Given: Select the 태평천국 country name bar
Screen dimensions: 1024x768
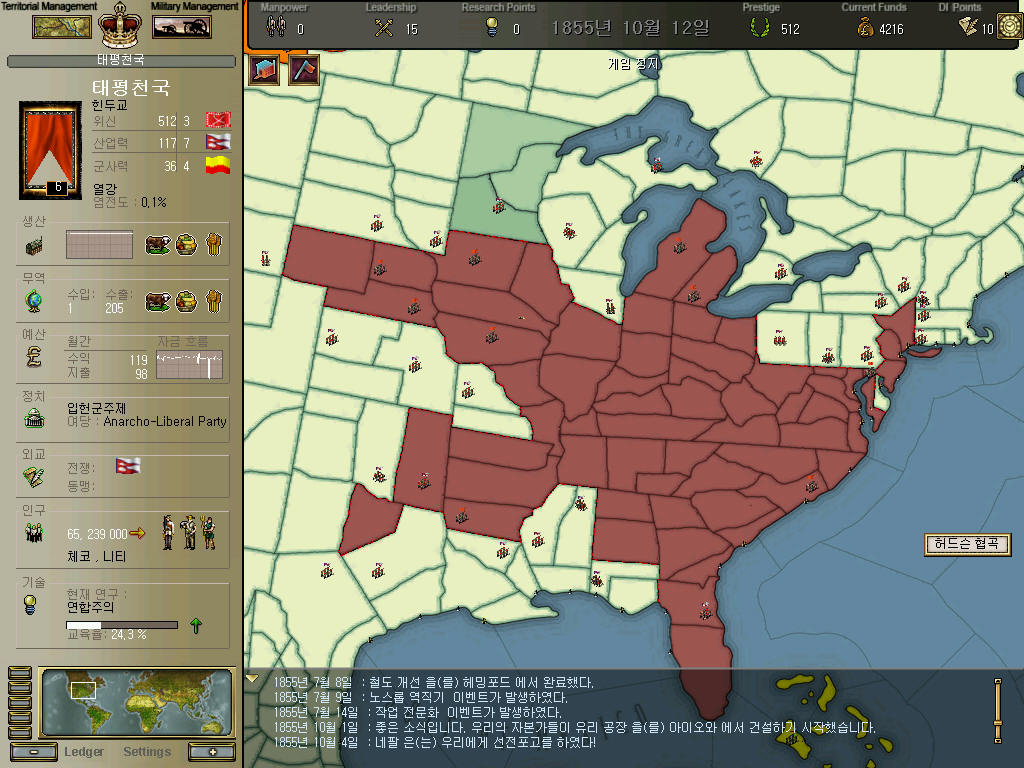Looking at the screenshot, I should [x=121, y=61].
